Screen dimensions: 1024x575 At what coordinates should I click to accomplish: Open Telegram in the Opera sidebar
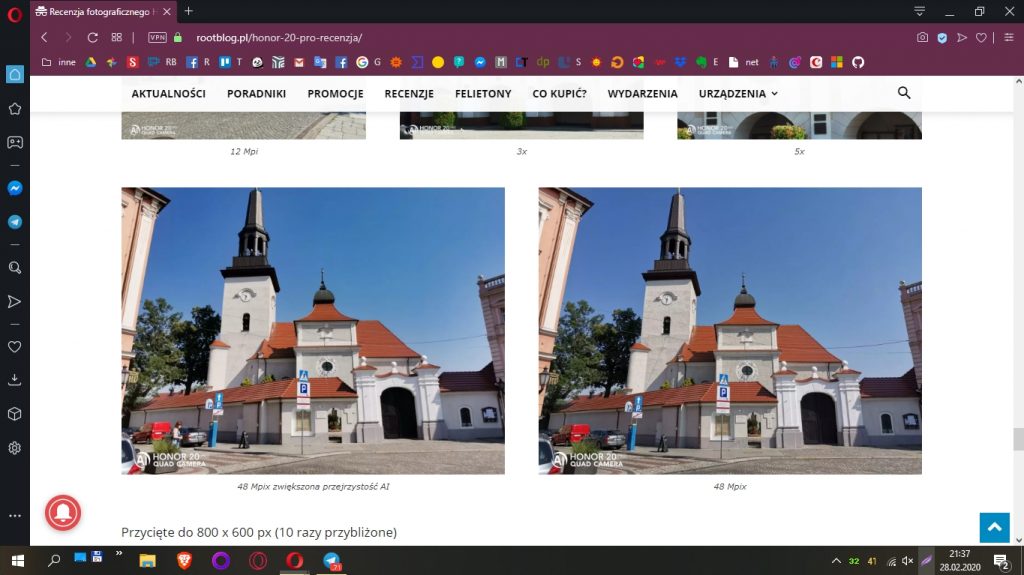click(14, 222)
